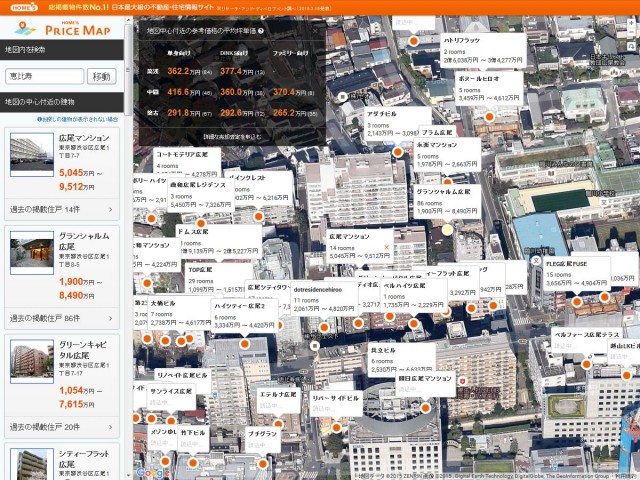Click the map search input field
Screen dimensions: 640x480
45,76
